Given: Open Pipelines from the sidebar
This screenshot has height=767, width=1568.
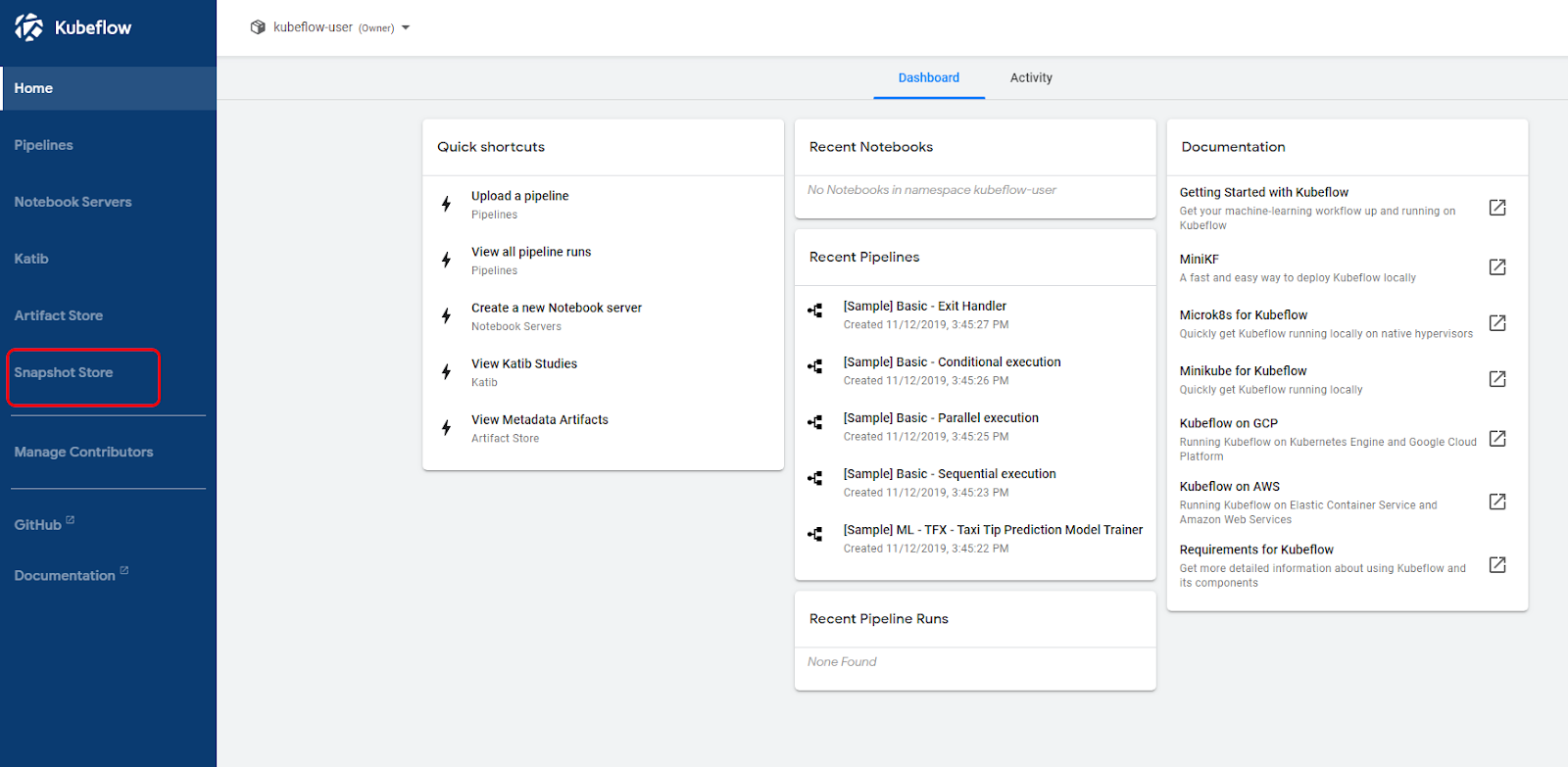Looking at the screenshot, I should click(x=44, y=145).
